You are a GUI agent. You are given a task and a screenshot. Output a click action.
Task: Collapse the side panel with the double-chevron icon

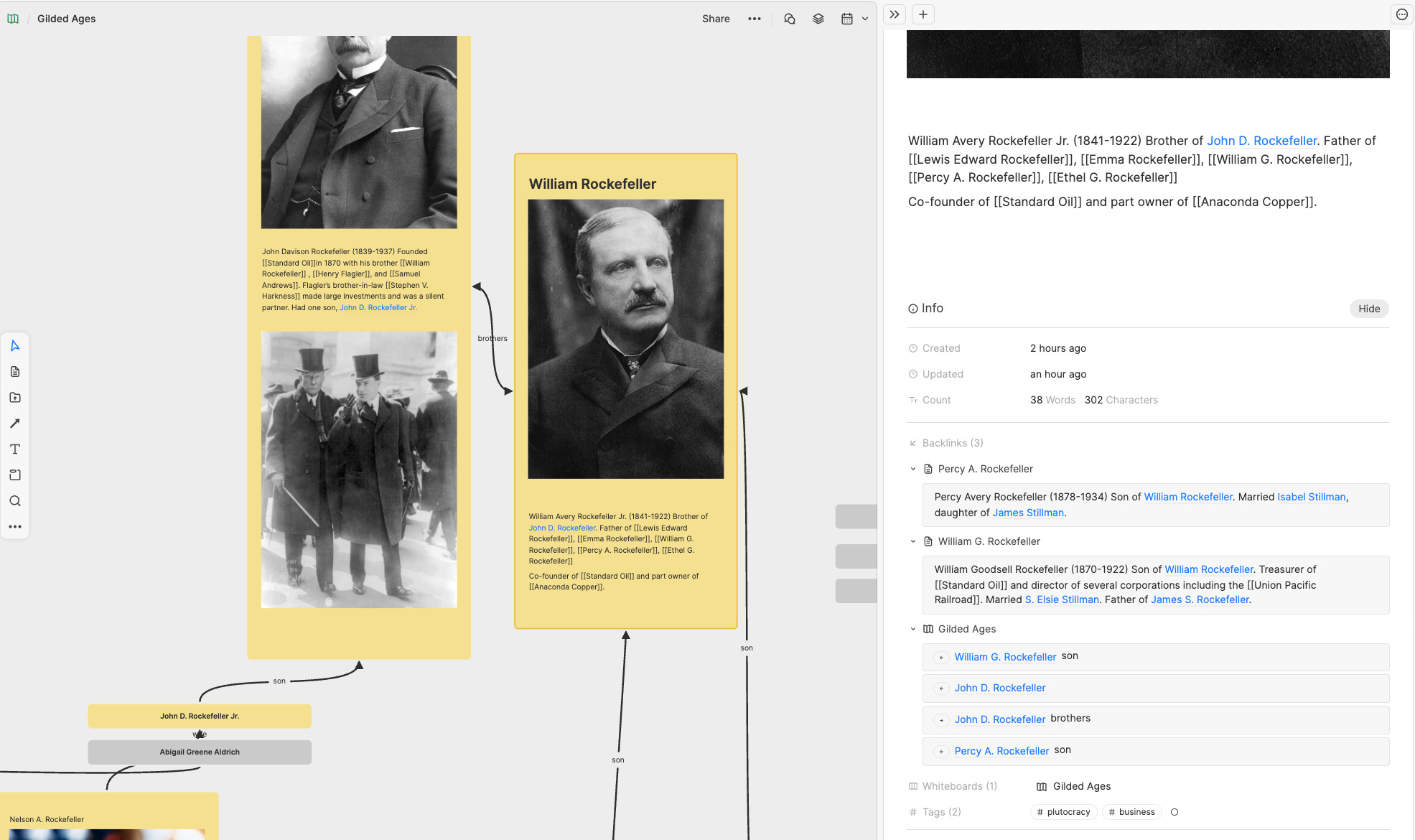(x=895, y=14)
